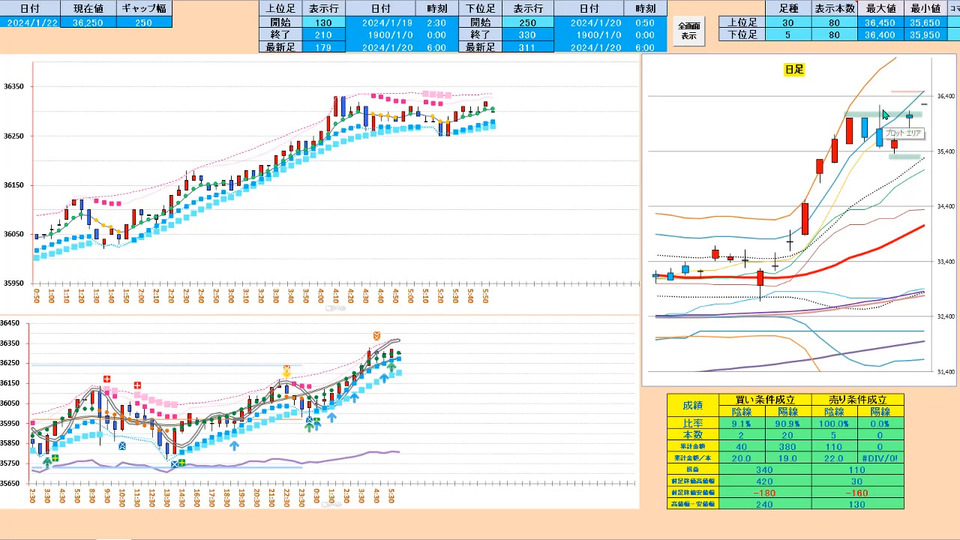Click the orange marker at the lower chart peak
Viewport: 960px width, 540px height.
click(x=377, y=336)
